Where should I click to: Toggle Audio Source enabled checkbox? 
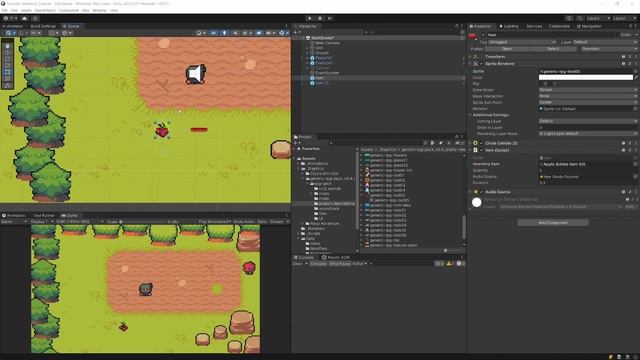[x=481, y=192]
